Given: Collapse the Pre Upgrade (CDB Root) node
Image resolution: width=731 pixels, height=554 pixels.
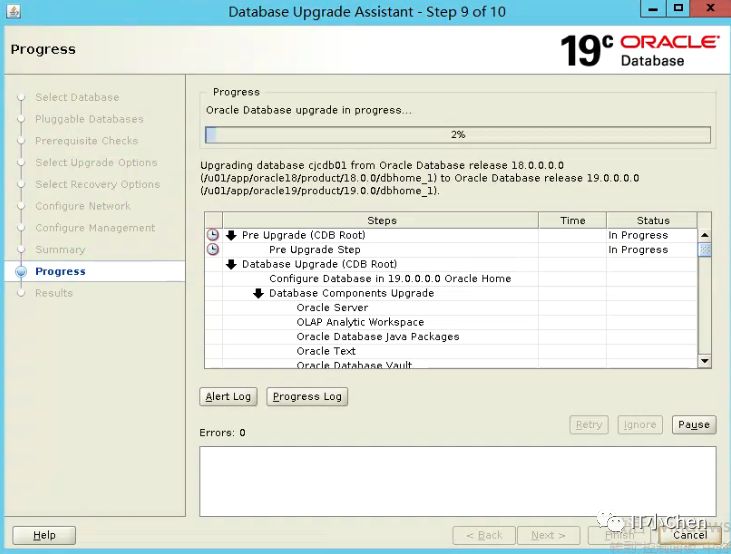Looking at the screenshot, I should 231,235.
